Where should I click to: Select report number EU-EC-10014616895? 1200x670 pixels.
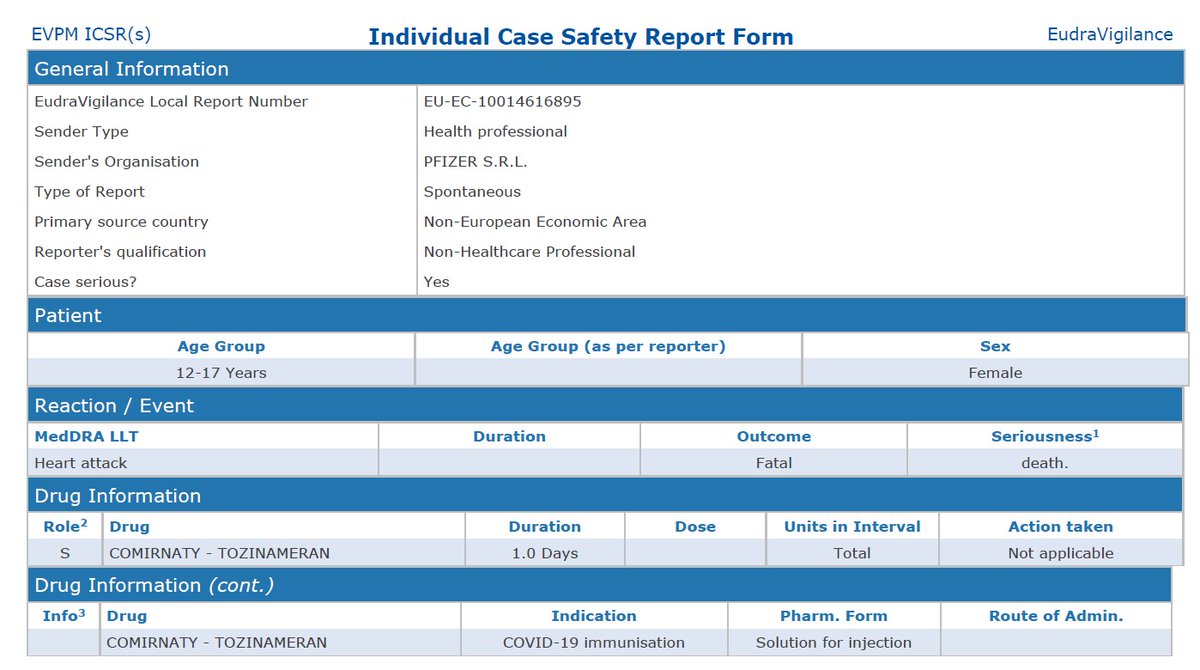click(502, 101)
